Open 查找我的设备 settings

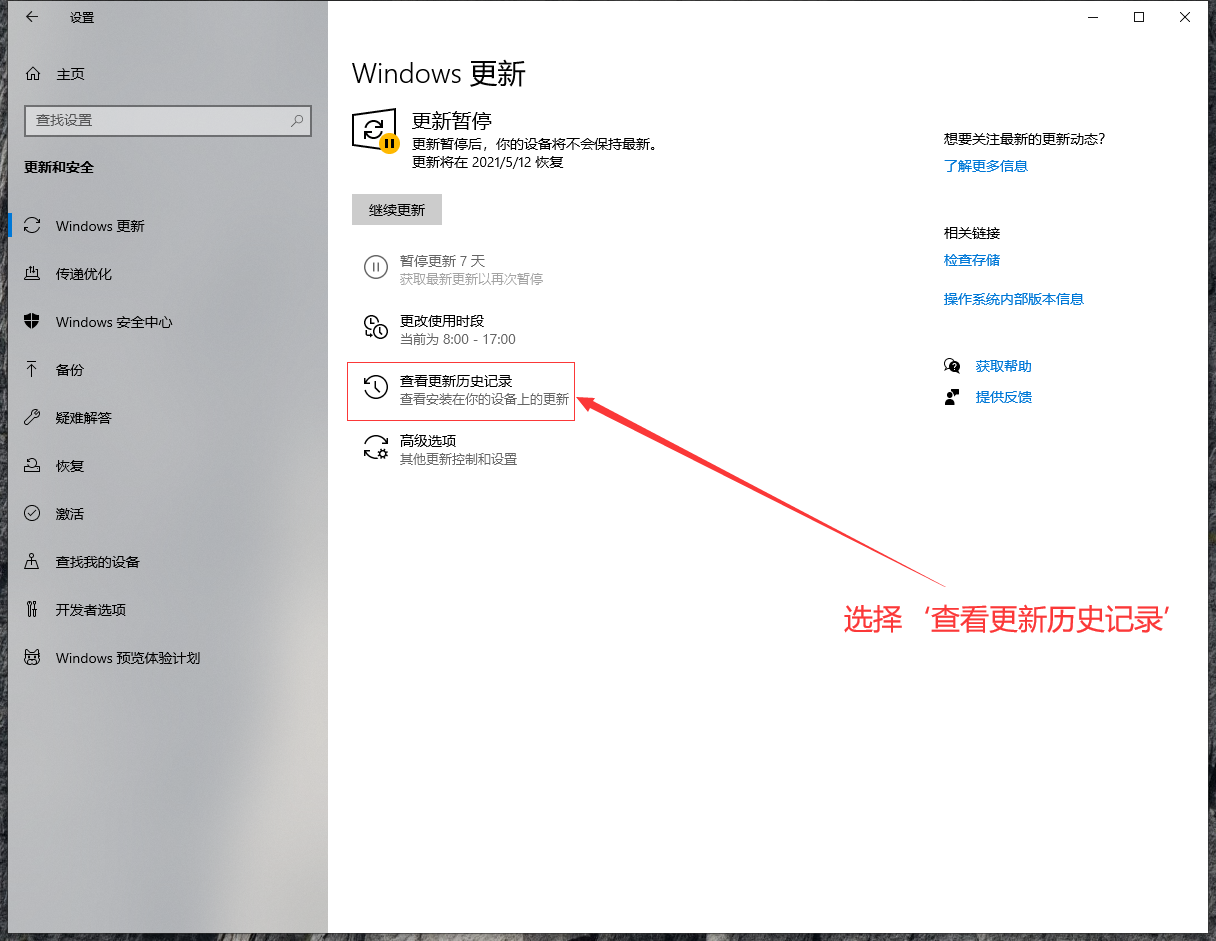pos(168,562)
